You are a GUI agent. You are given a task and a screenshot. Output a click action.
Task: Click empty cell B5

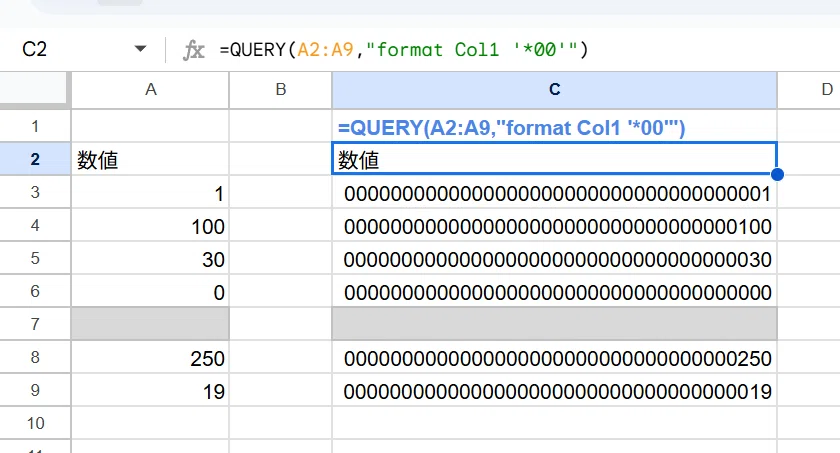281,258
